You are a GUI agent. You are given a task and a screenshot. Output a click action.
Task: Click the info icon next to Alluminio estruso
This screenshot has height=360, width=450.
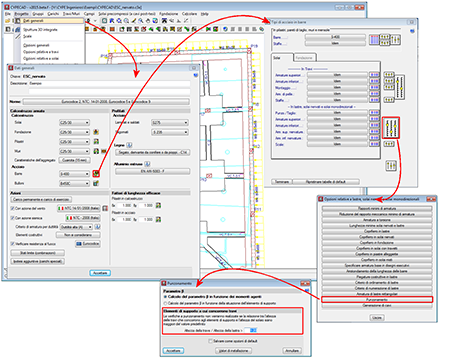click(x=147, y=164)
